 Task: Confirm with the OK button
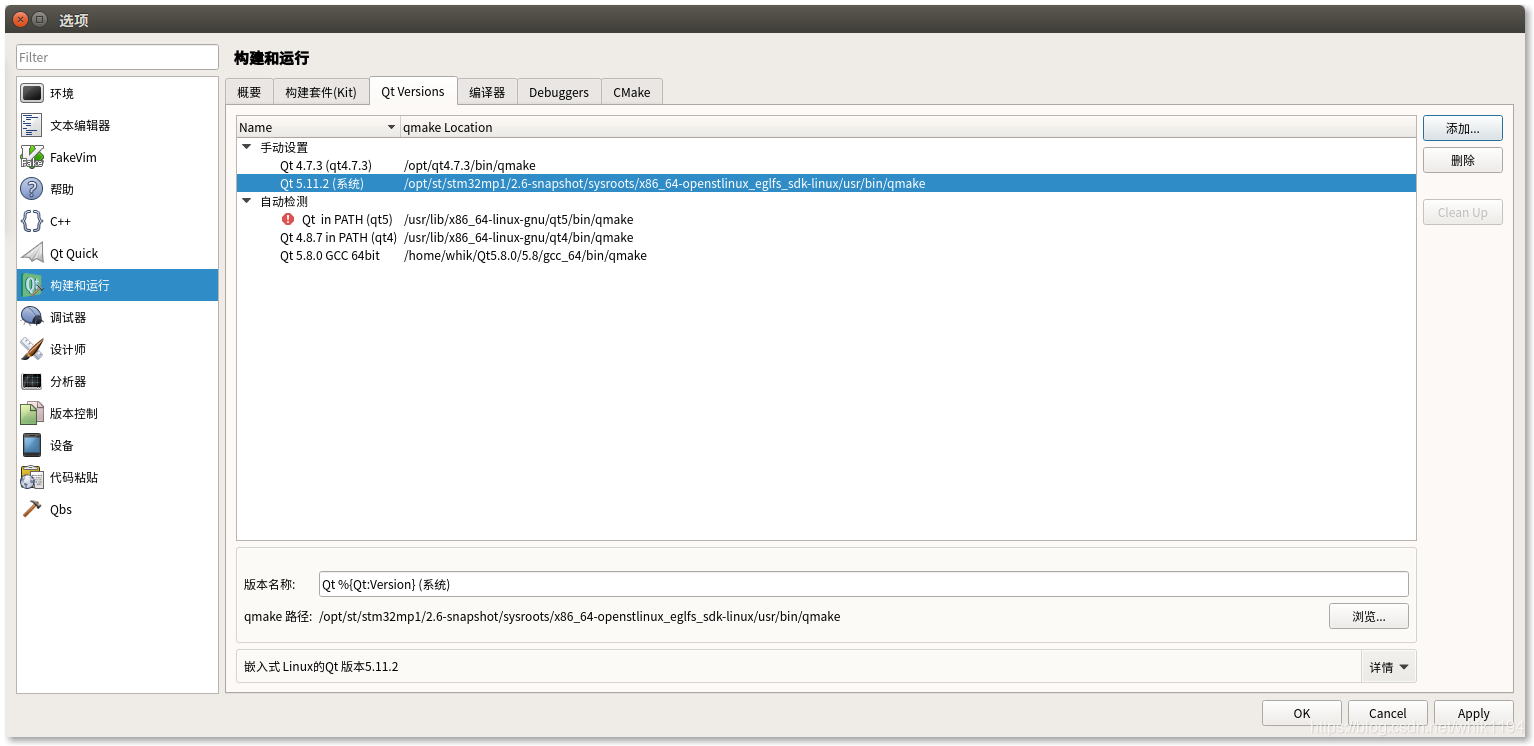pos(1302,713)
